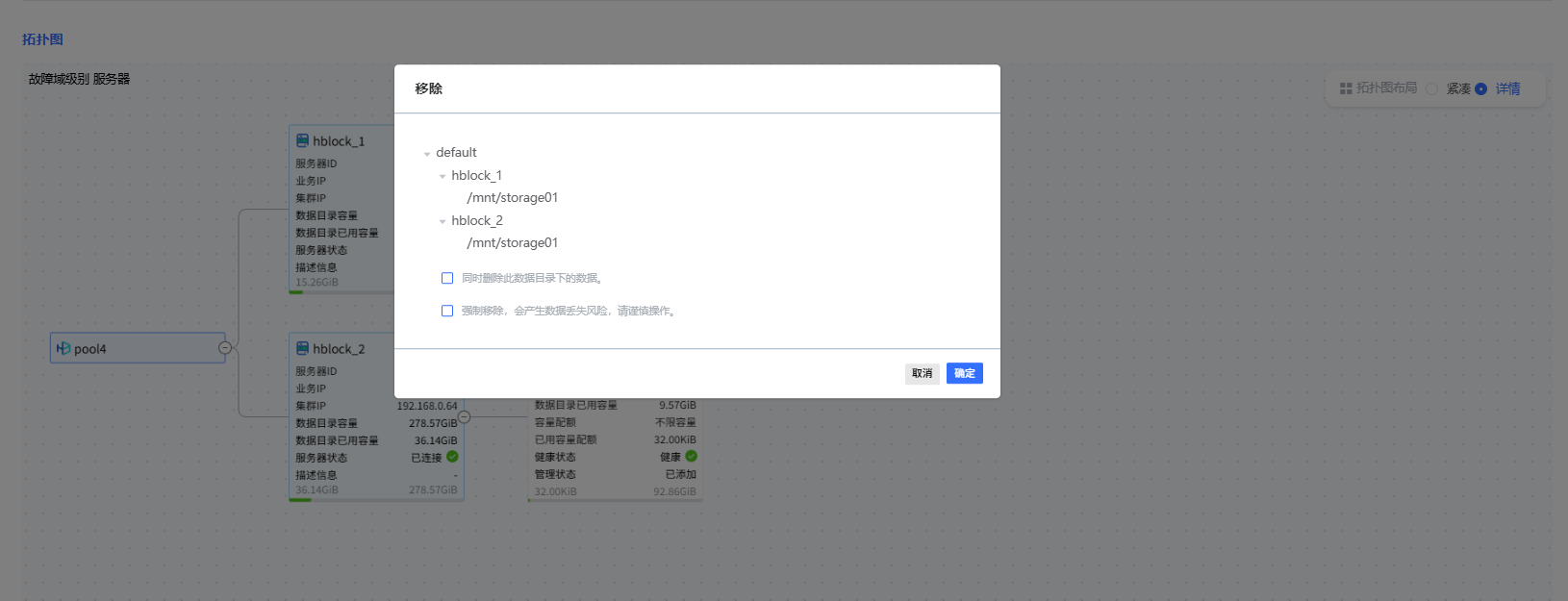Image resolution: width=1568 pixels, height=601 pixels.
Task: Click the 故障域级别 服务器 label
Action: [79, 79]
